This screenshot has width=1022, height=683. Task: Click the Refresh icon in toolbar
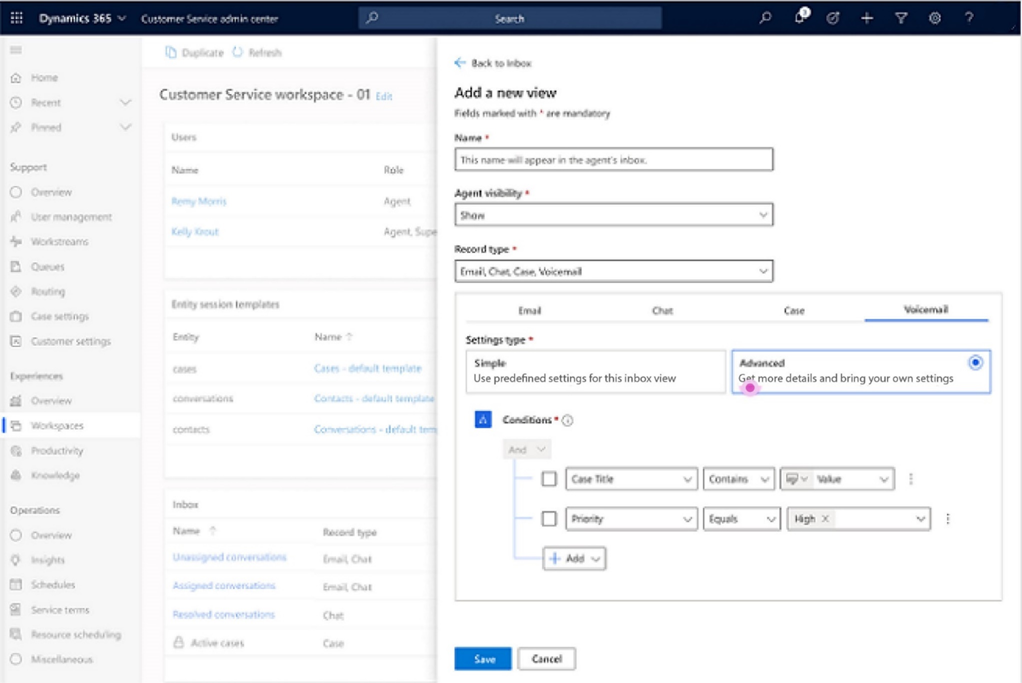[238, 53]
